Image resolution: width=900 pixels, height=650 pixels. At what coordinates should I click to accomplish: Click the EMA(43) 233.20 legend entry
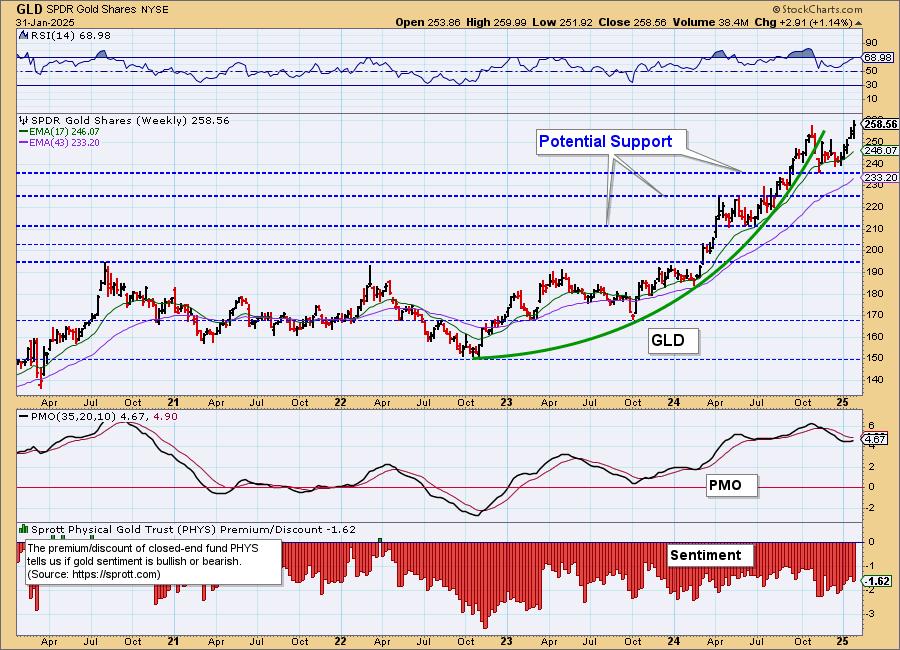click(x=59, y=142)
